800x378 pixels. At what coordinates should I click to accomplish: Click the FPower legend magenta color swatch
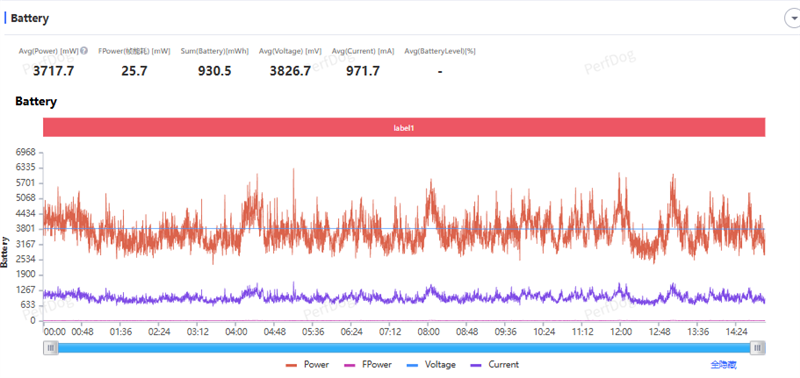pos(351,365)
